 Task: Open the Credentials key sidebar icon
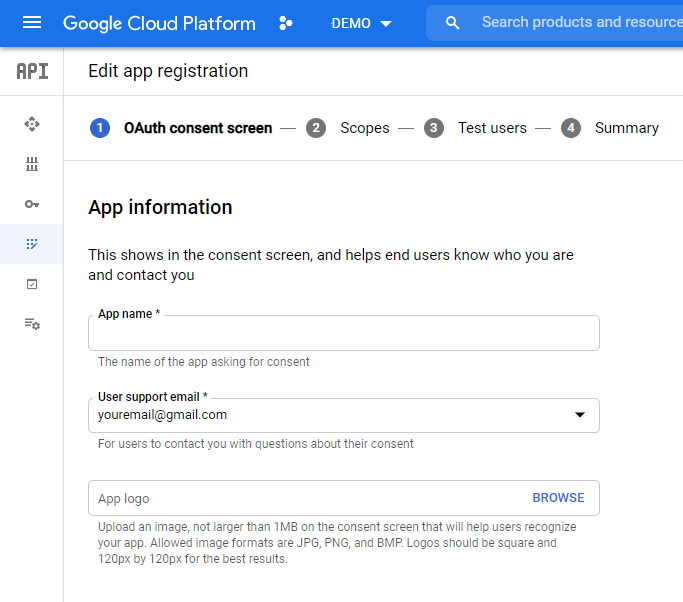32,204
